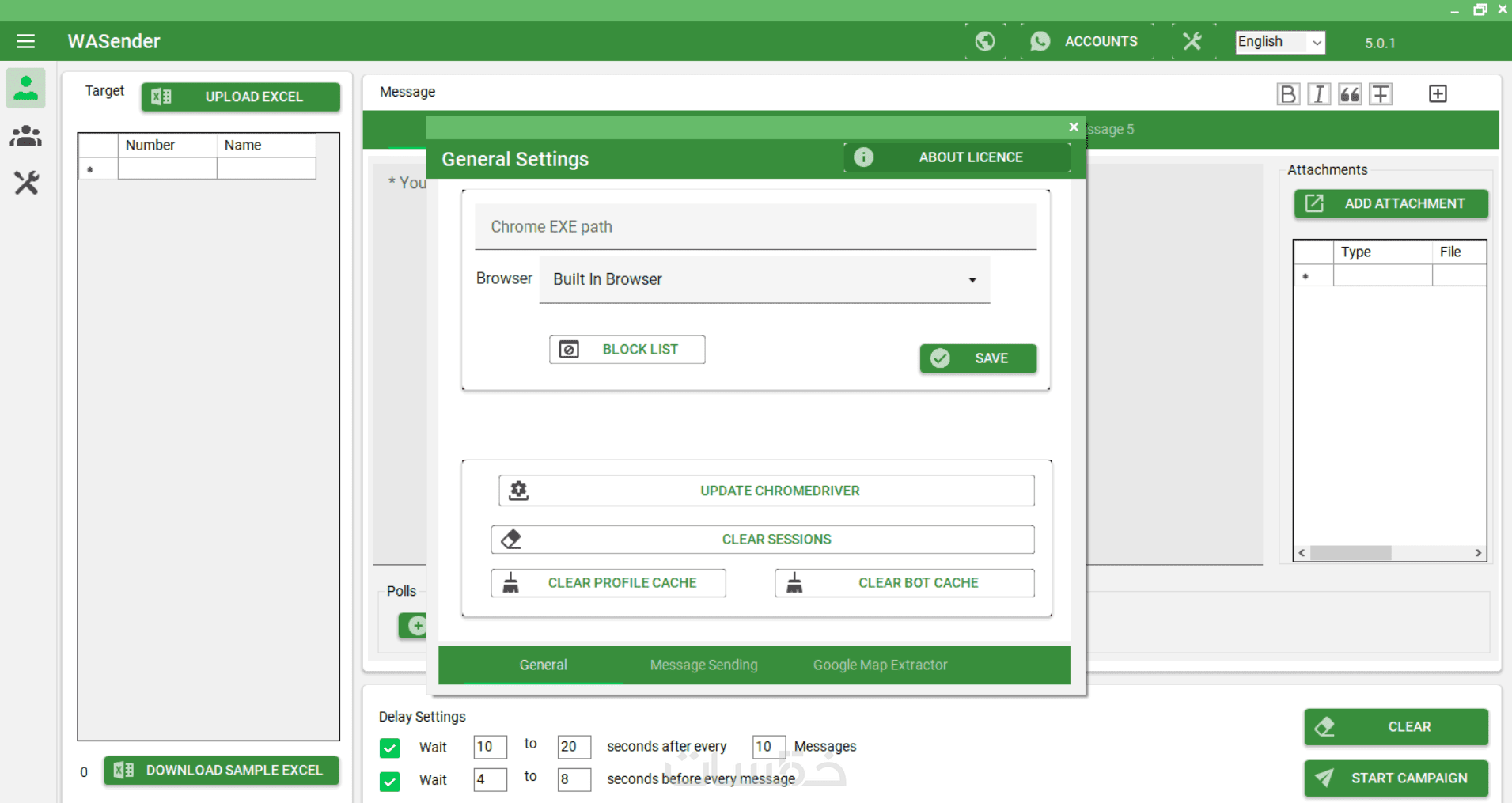Viewport: 1512px width, 803px height.
Task: Switch to the General tab
Action: click(x=544, y=665)
